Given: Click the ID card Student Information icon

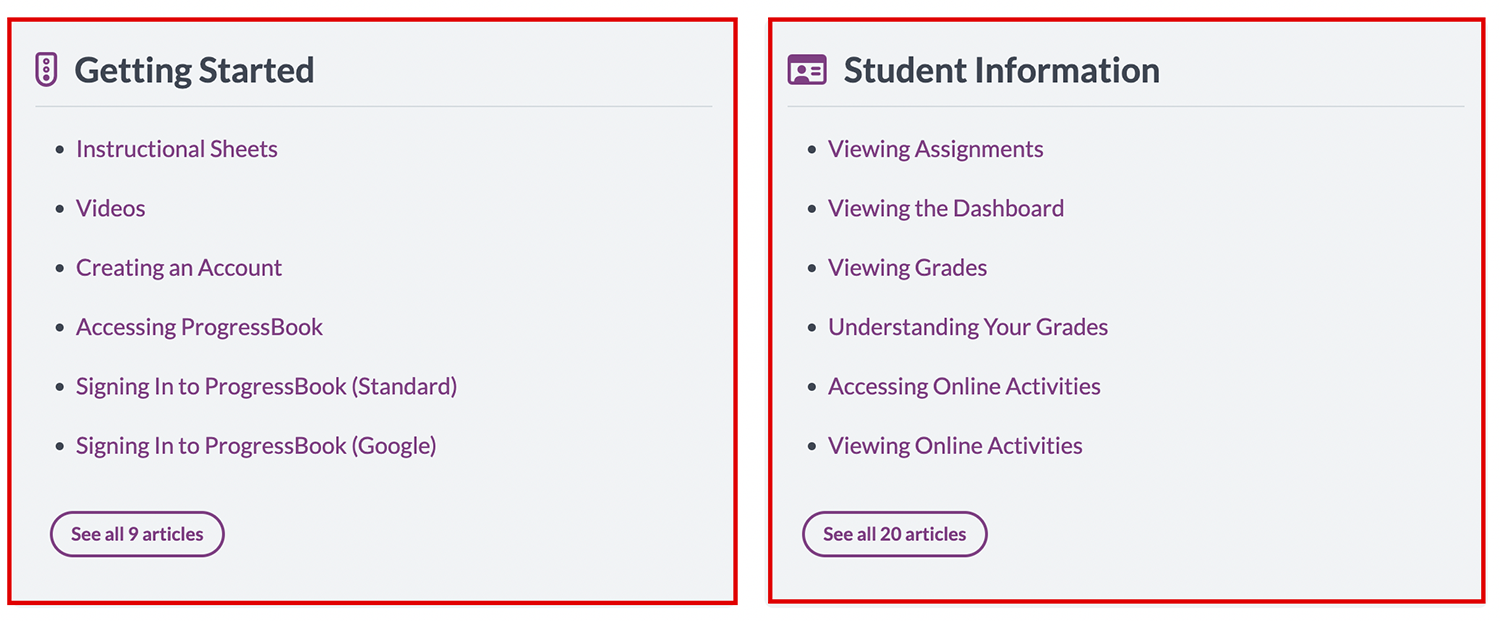Looking at the screenshot, I should [x=807, y=70].
